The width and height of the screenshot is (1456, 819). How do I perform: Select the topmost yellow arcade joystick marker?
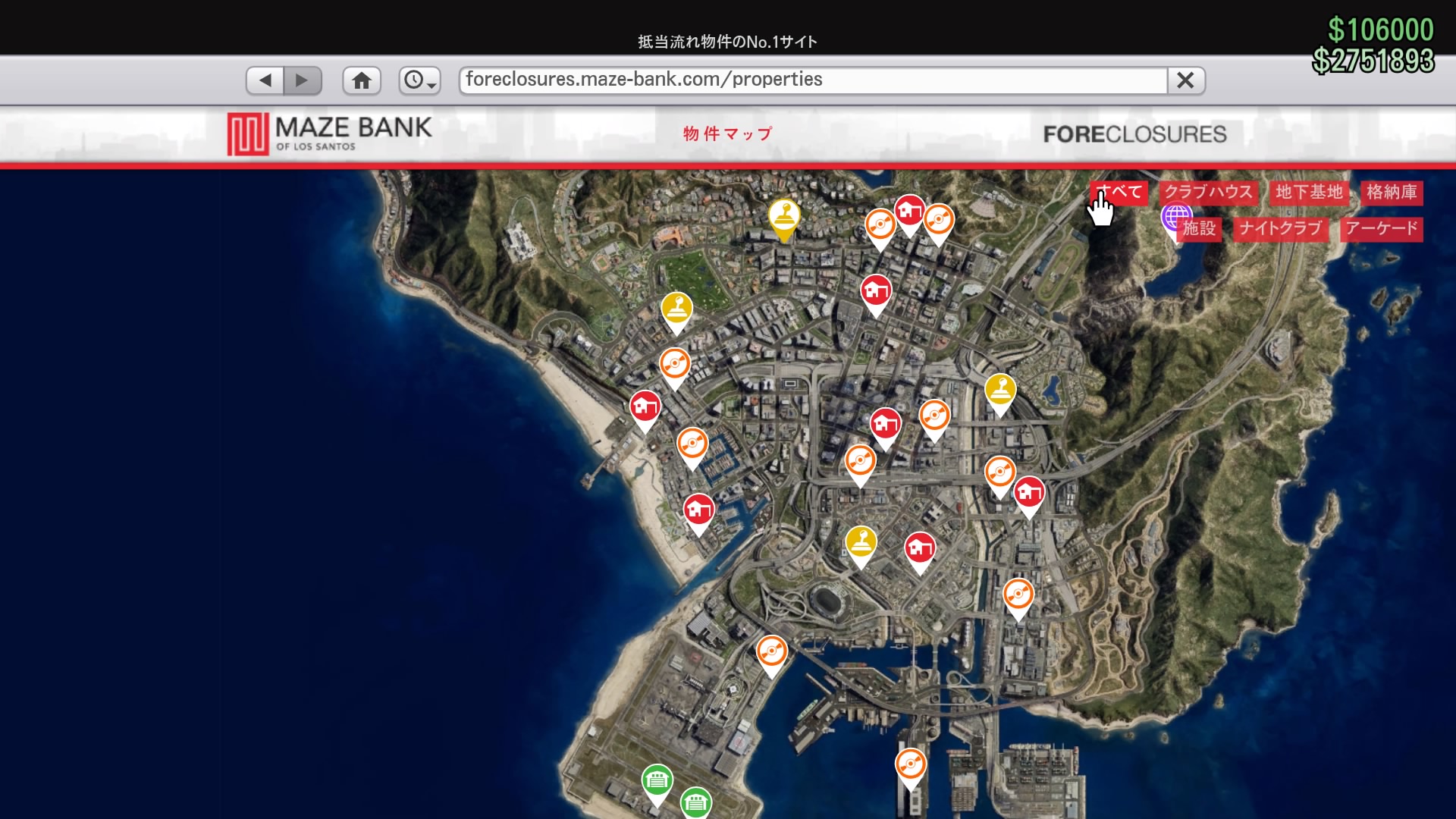783,215
